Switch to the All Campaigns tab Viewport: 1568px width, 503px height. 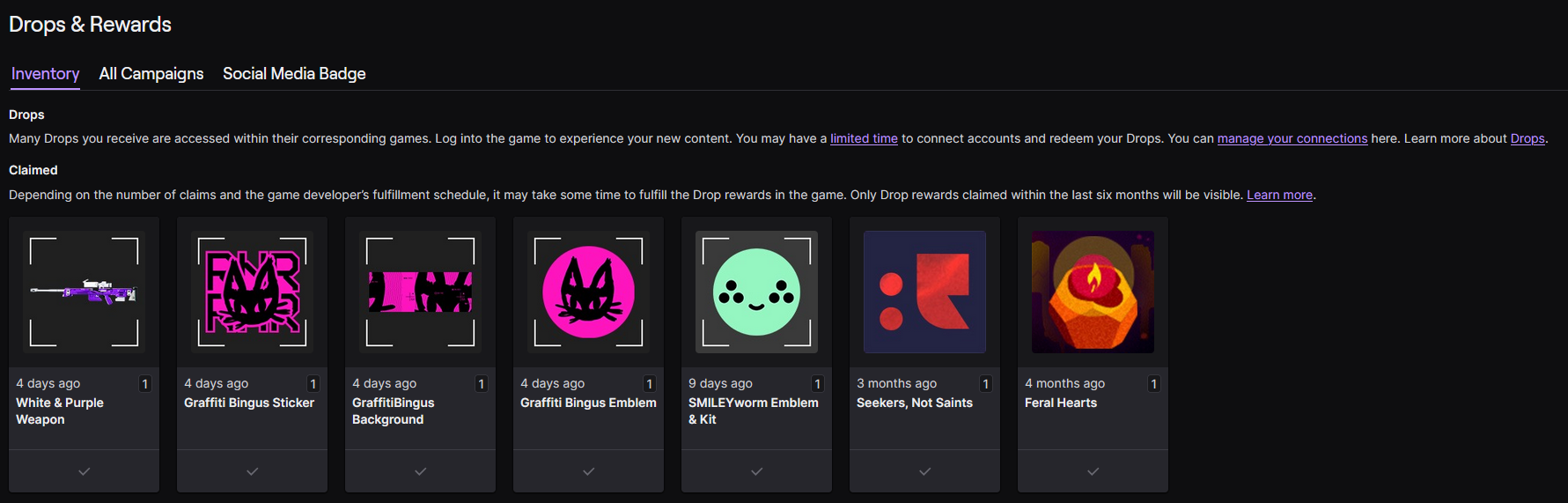tap(151, 74)
